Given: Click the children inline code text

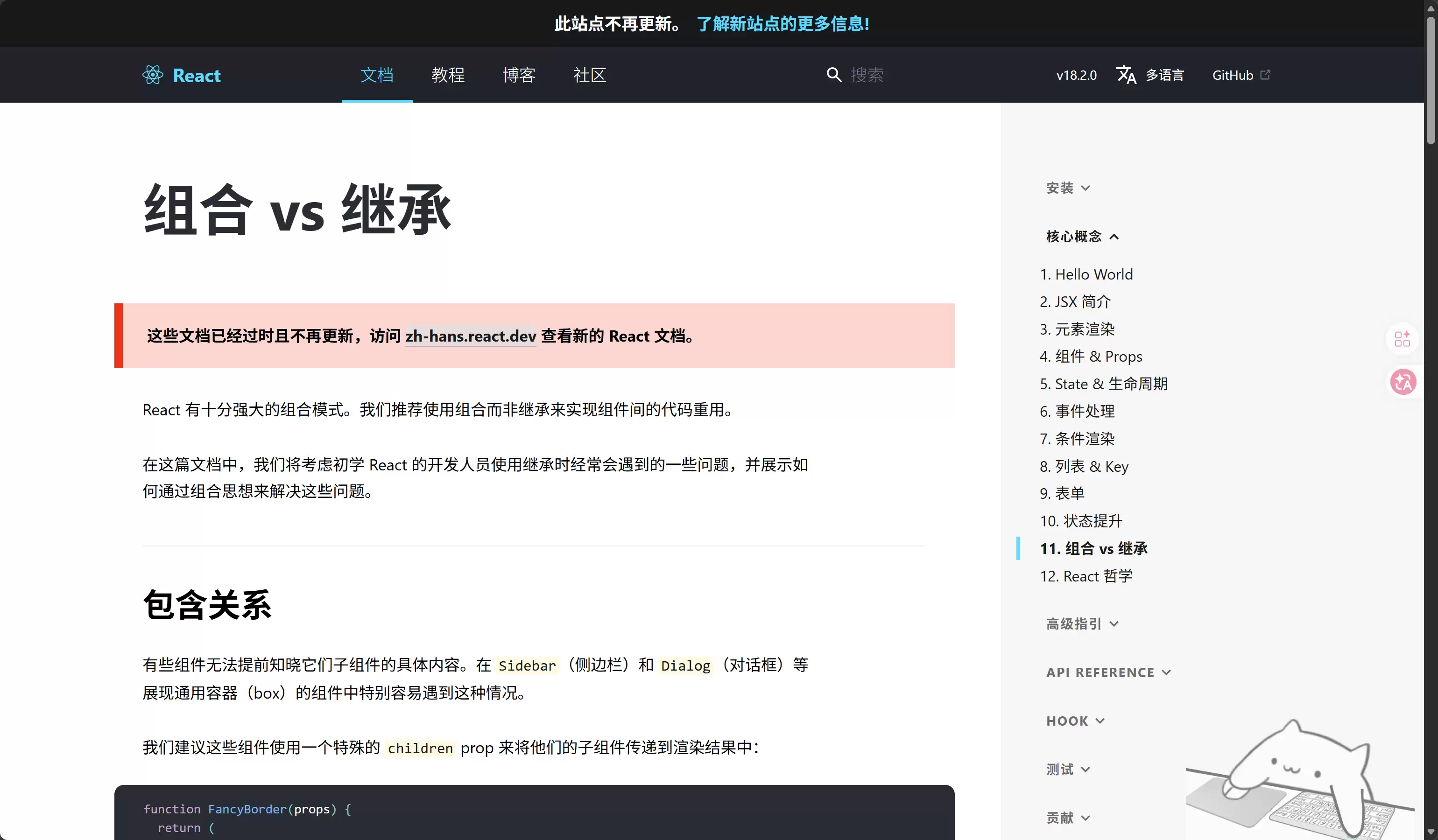Looking at the screenshot, I should [420, 748].
